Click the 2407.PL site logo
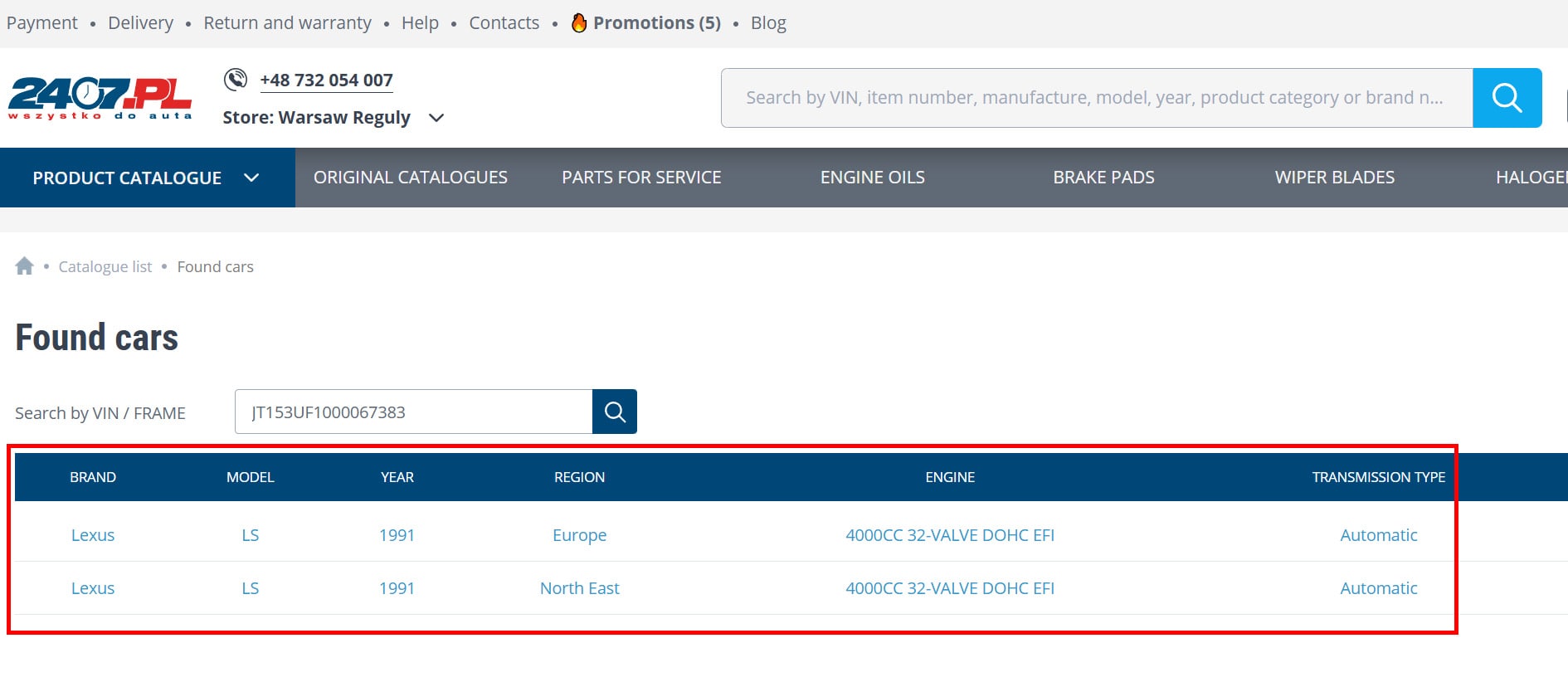Image resolution: width=1568 pixels, height=687 pixels. pos(100,98)
